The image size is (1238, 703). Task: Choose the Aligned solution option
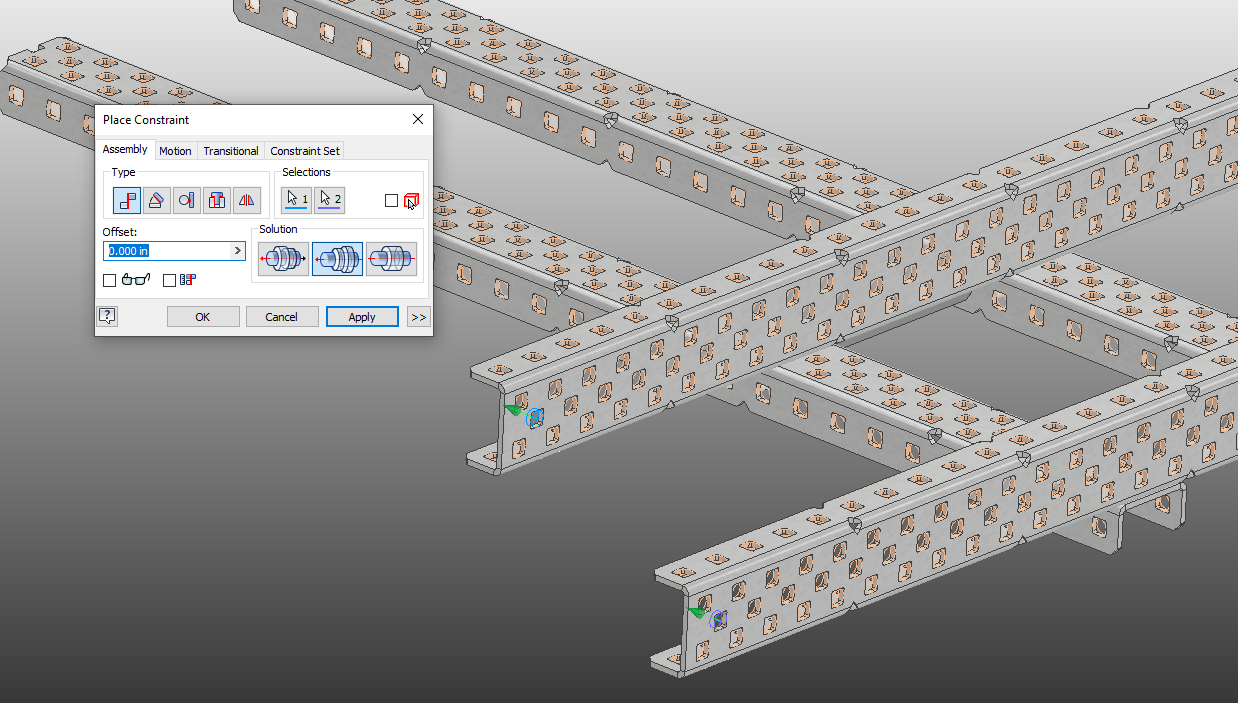(337, 259)
